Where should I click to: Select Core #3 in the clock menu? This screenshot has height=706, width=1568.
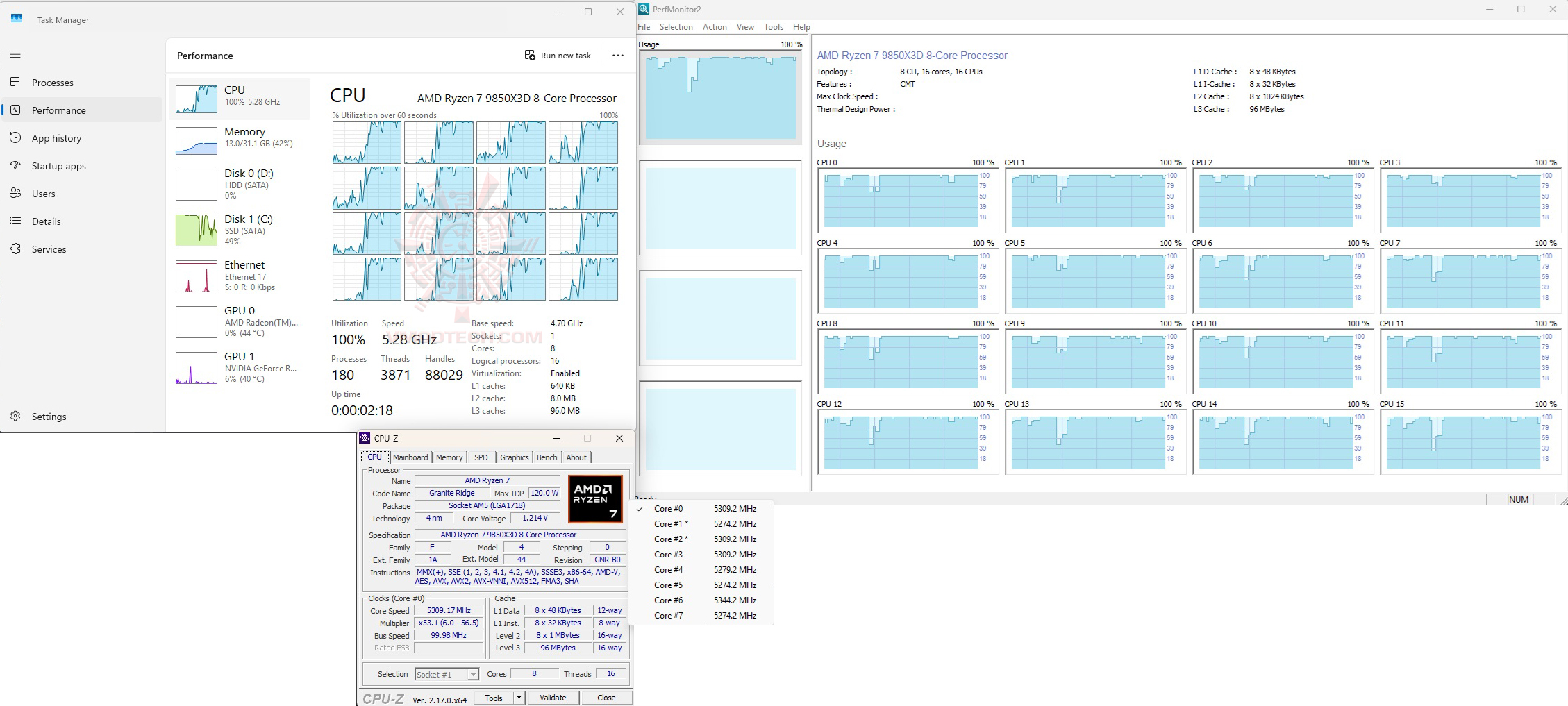701,555
